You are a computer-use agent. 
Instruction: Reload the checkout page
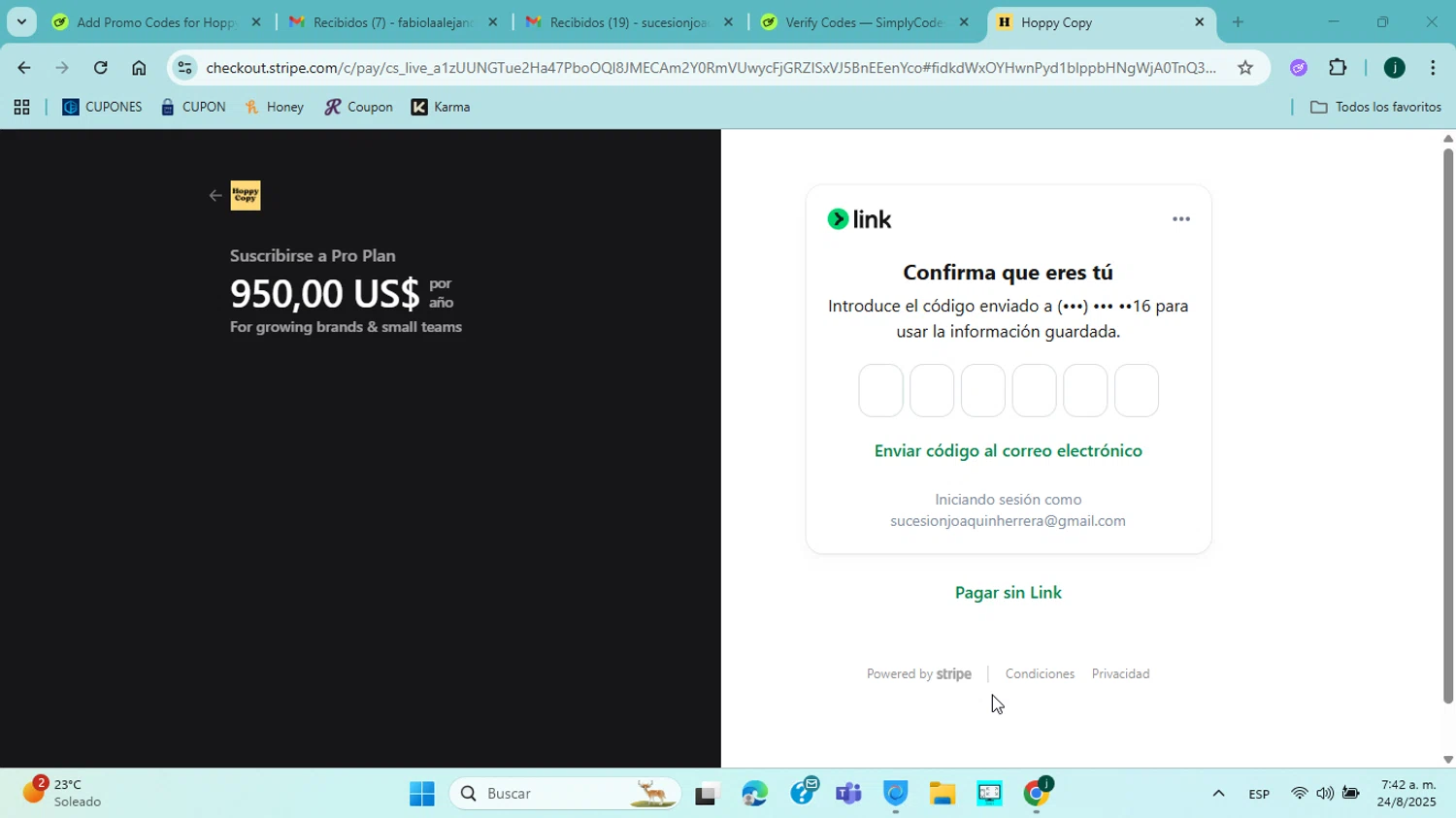point(101,68)
